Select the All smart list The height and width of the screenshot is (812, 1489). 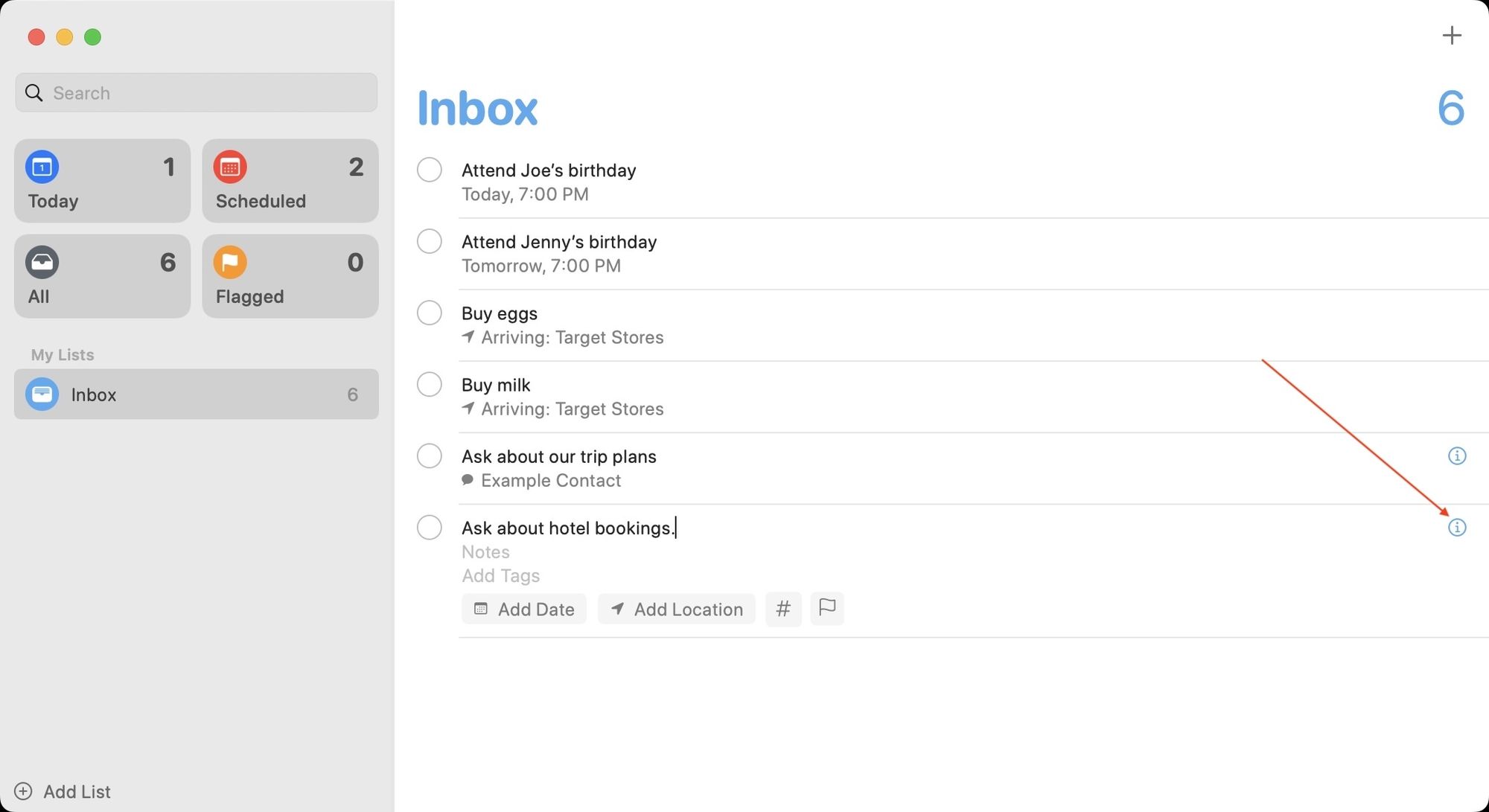coord(101,275)
